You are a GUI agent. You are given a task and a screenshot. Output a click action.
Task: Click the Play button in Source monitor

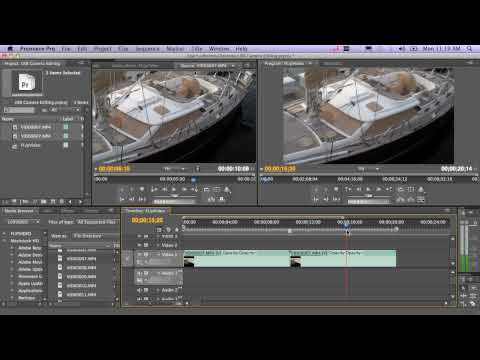point(174,189)
